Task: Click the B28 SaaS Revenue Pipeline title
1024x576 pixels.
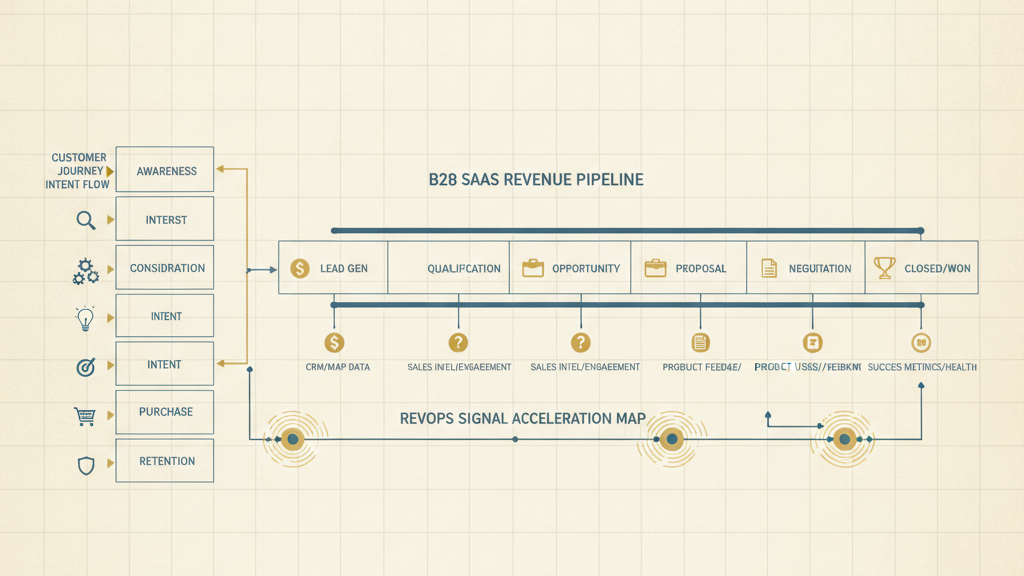Action: pos(536,180)
